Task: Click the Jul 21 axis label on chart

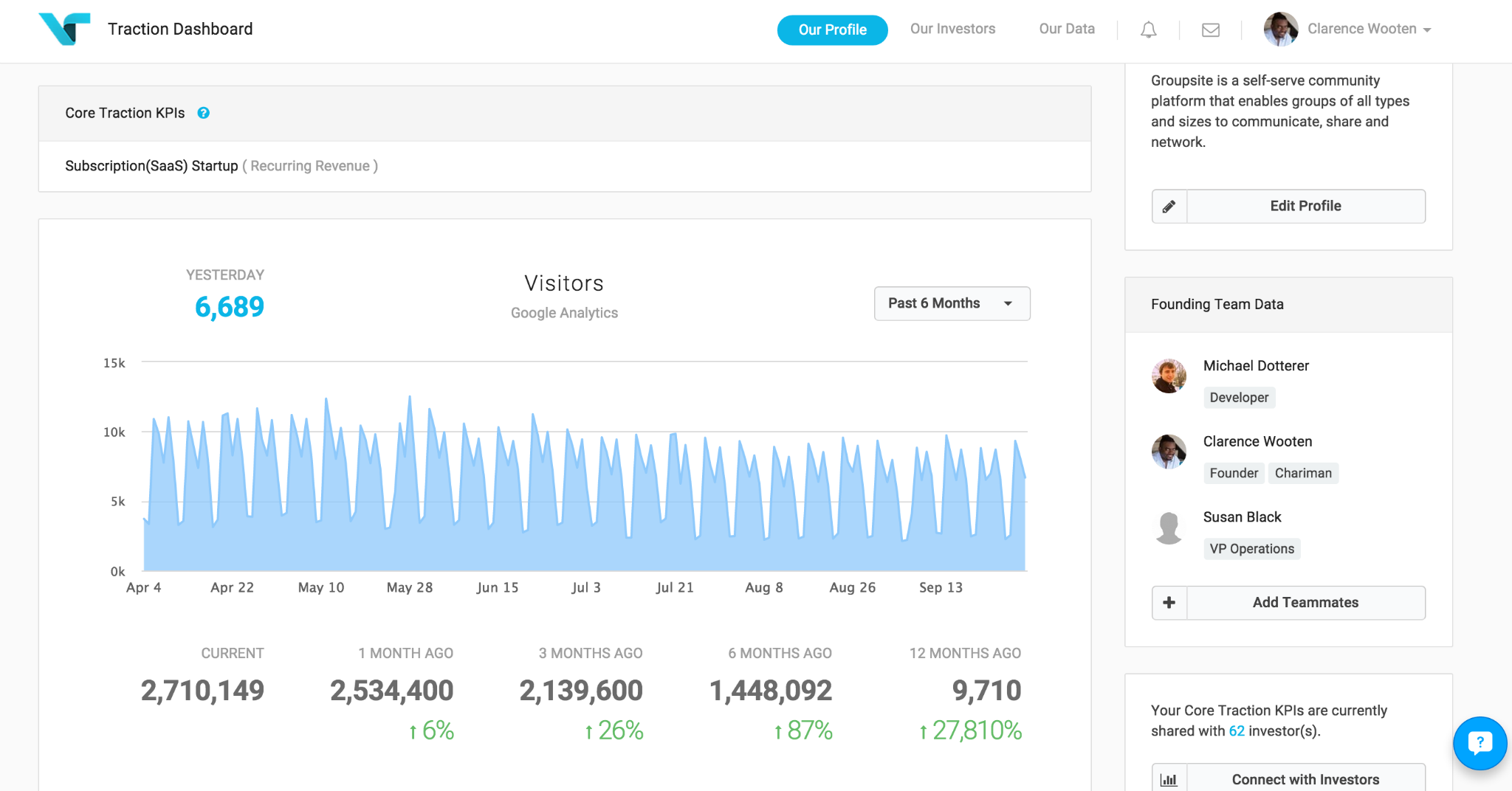Action: coord(675,587)
